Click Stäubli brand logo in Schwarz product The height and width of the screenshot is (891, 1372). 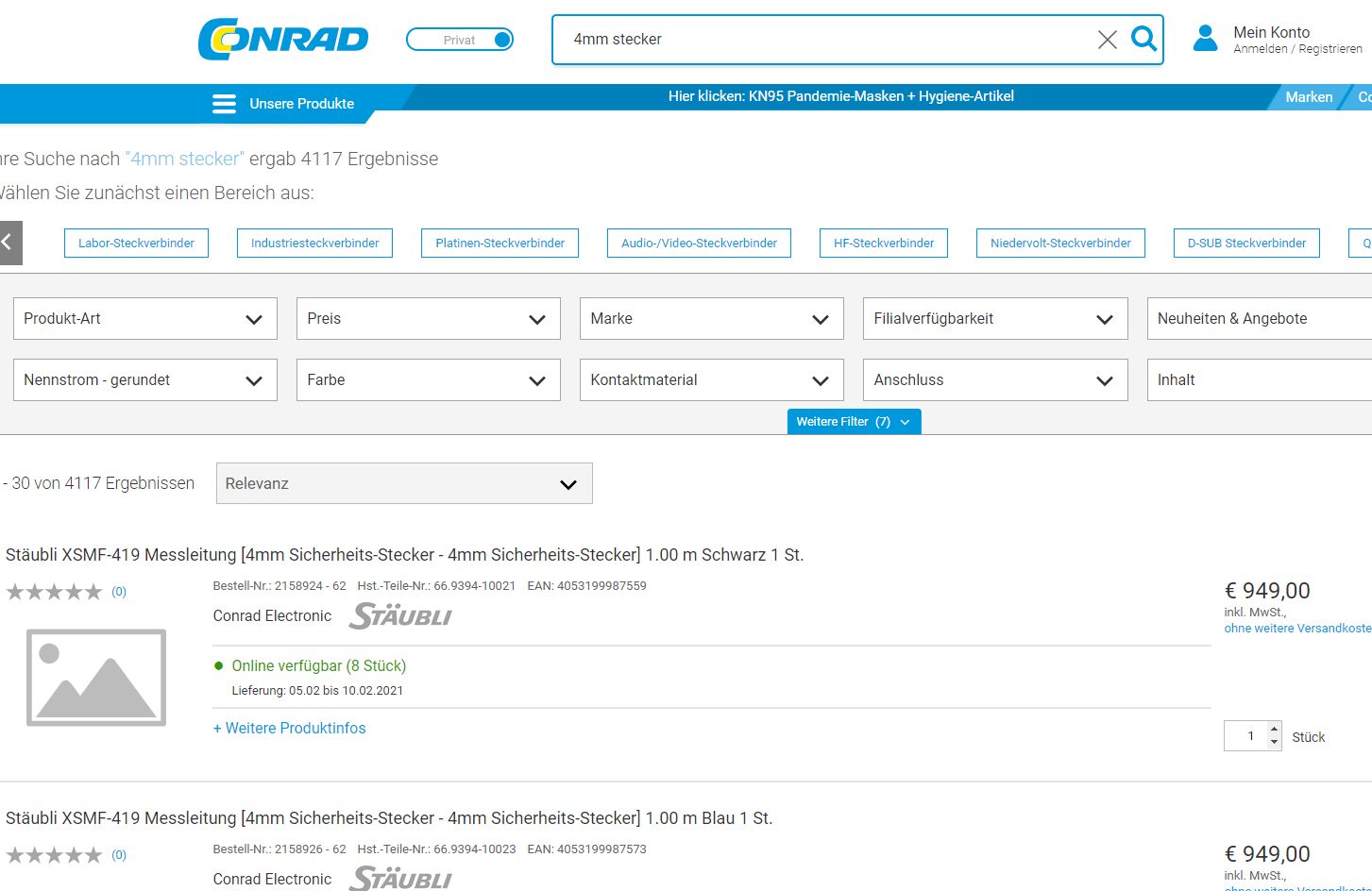point(400,615)
